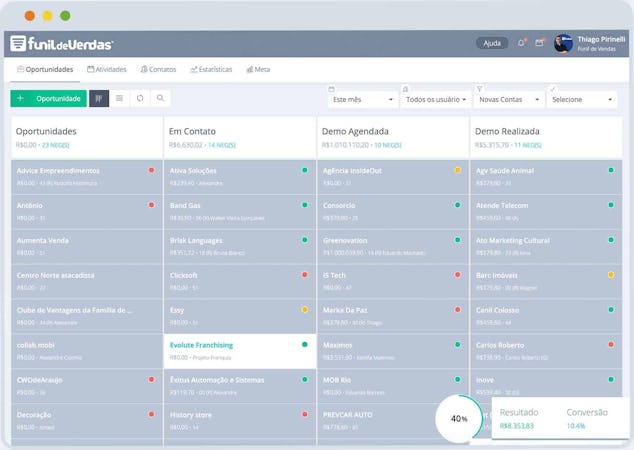Open the Inove card
The image size is (634, 450).
(x=546, y=384)
